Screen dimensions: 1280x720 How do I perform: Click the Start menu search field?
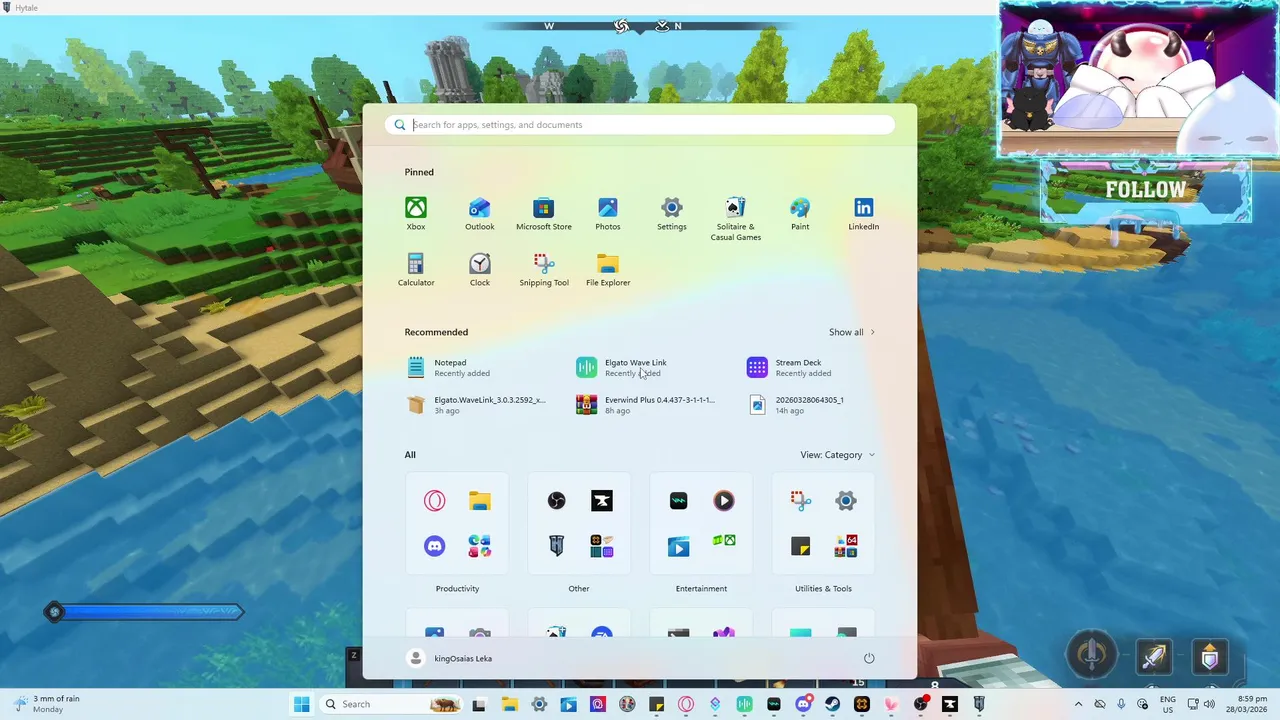point(640,125)
